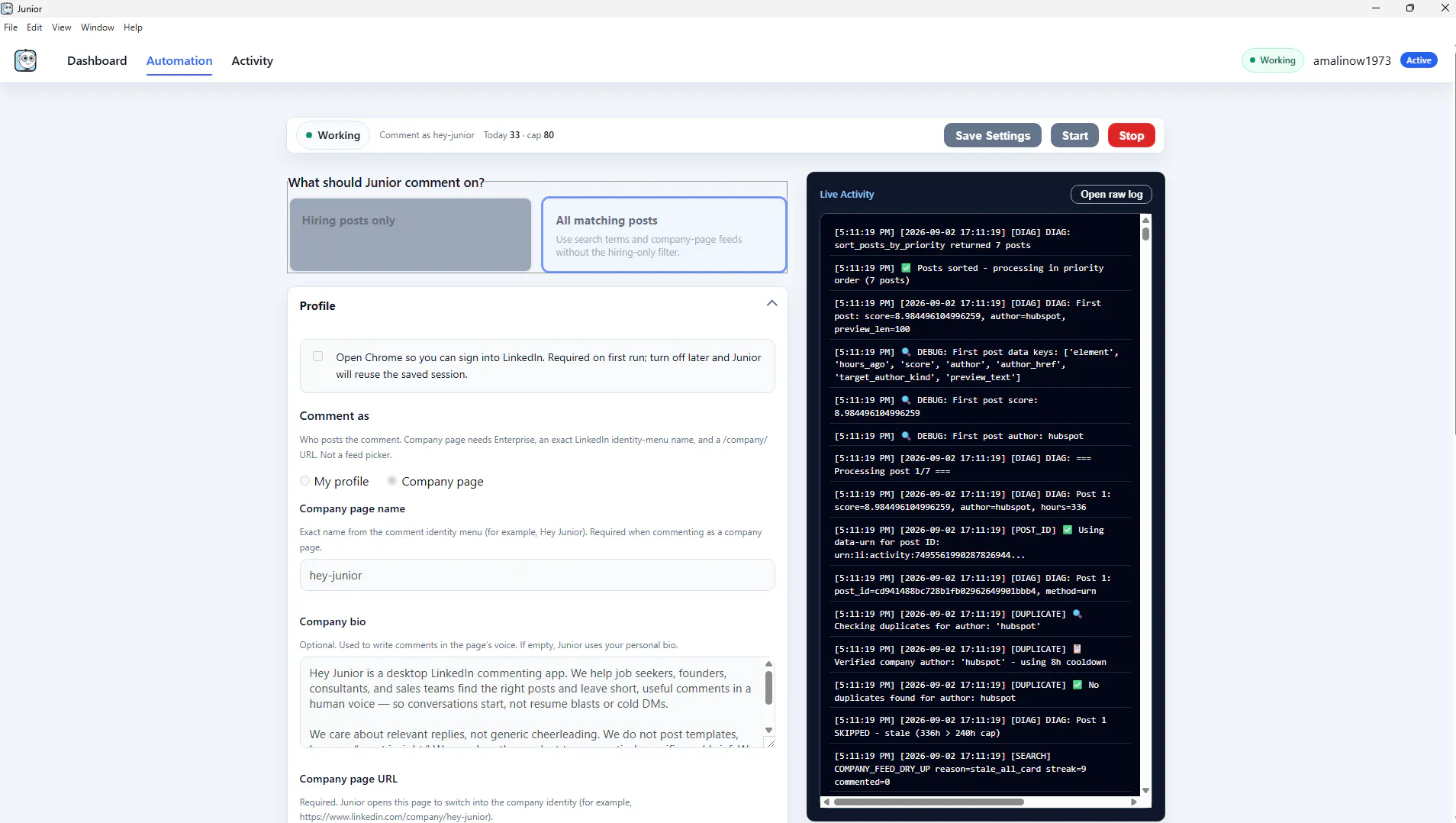1456x823 pixels.
Task: Select the My profile radio option
Action: pos(304,481)
